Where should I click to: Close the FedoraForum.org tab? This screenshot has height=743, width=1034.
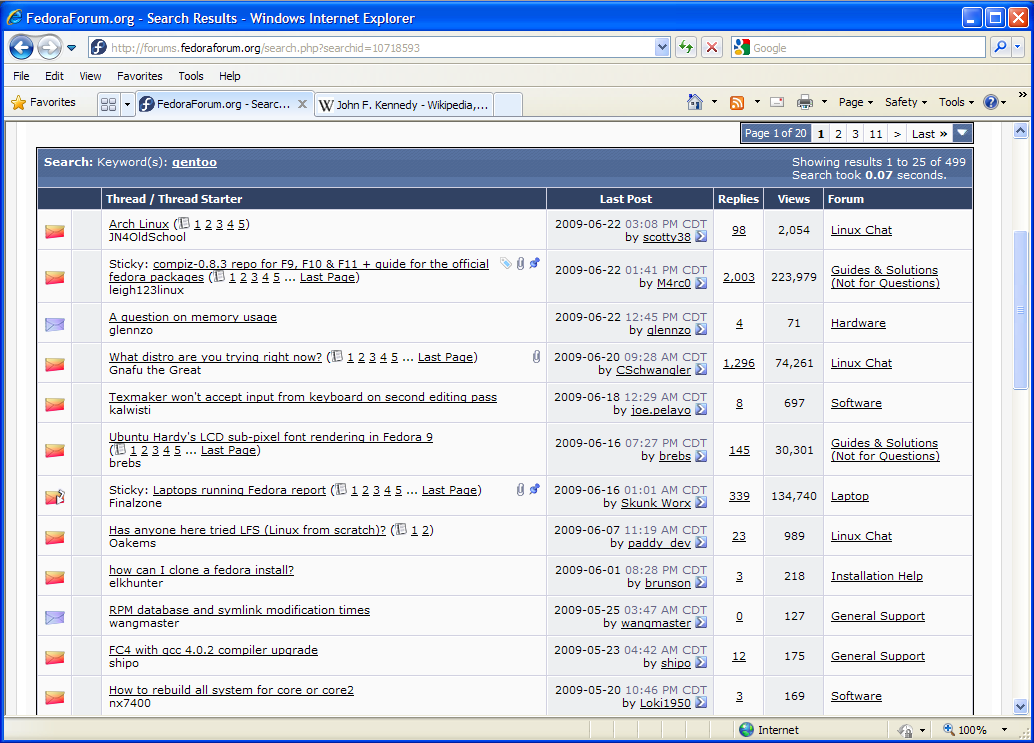[302, 104]
